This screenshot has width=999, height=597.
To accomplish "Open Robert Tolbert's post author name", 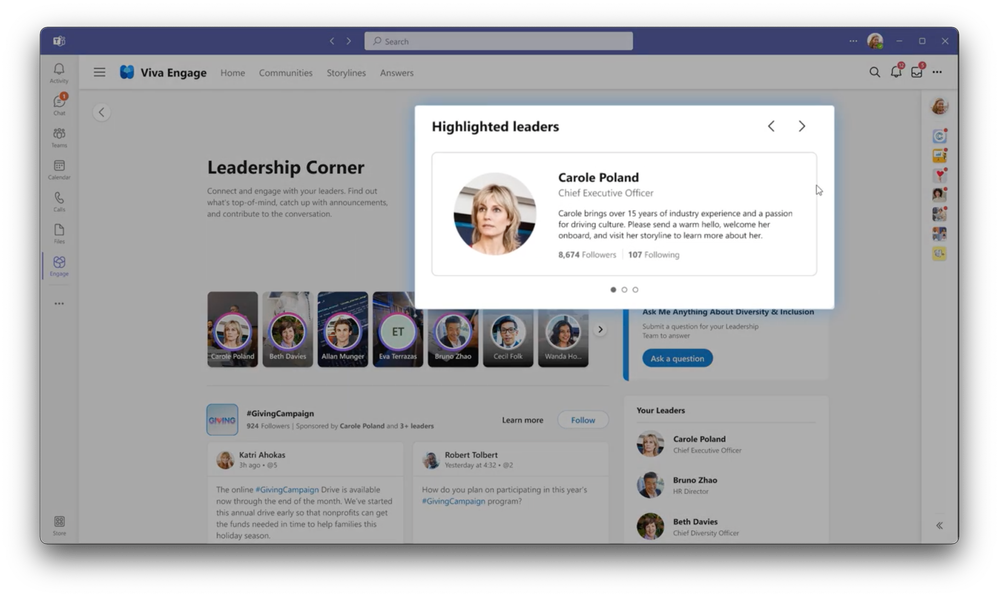I will pyautogui.click(x=471, y=455).
